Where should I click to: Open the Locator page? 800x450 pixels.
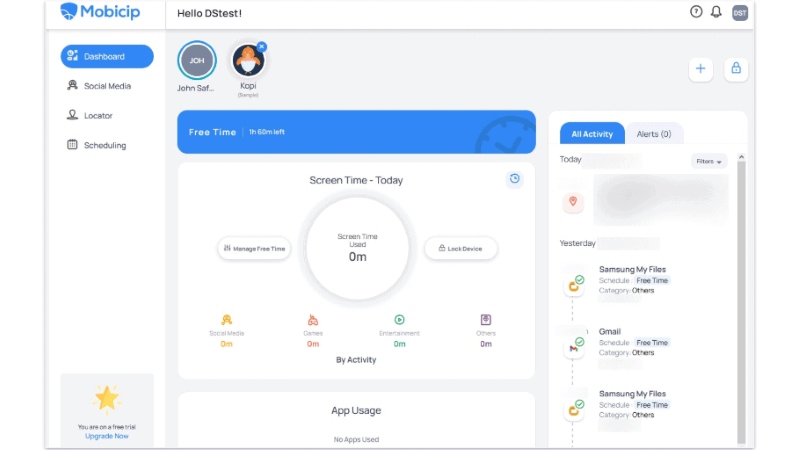(90, 115)
